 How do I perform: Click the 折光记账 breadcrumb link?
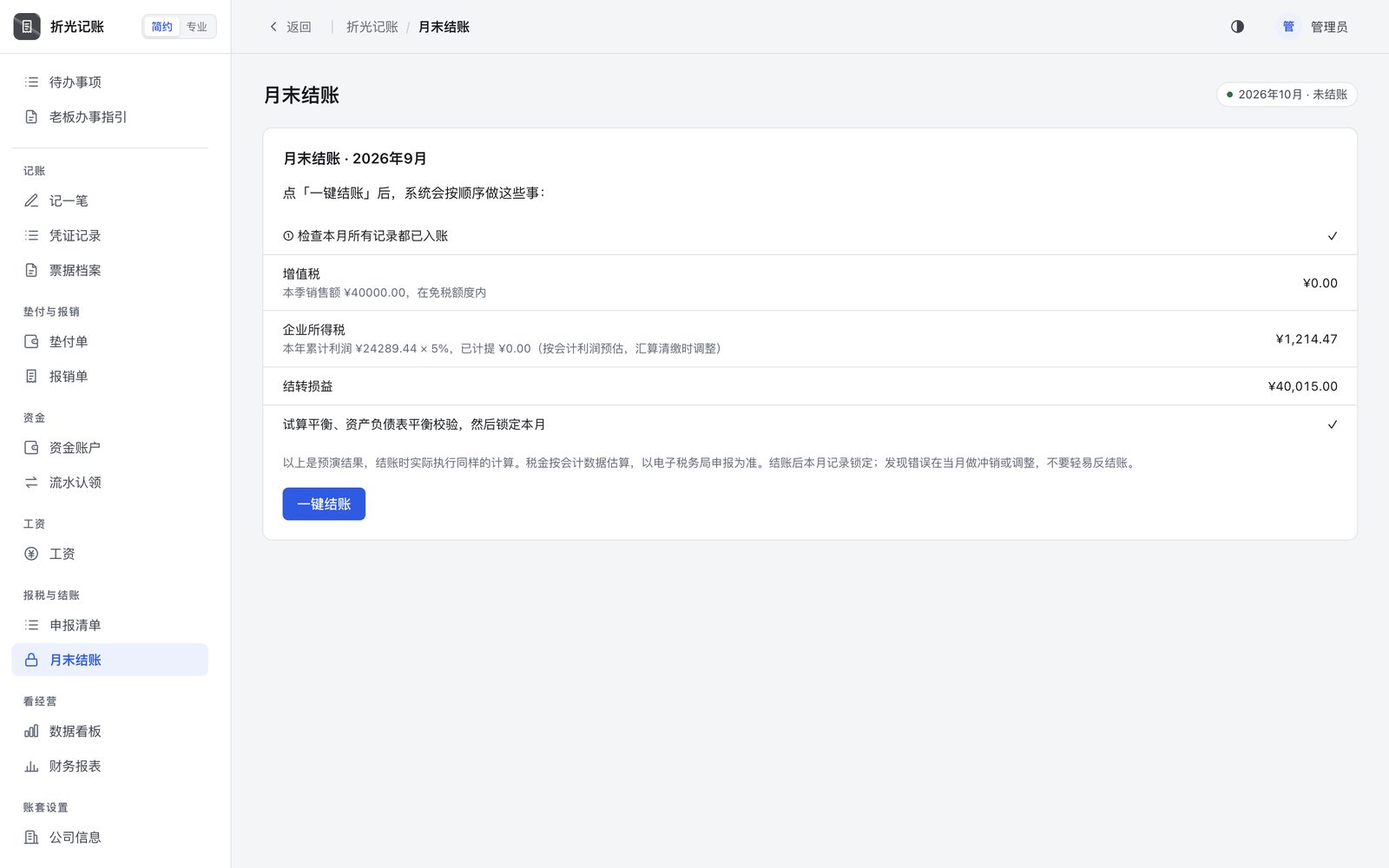tap(372, 27)
